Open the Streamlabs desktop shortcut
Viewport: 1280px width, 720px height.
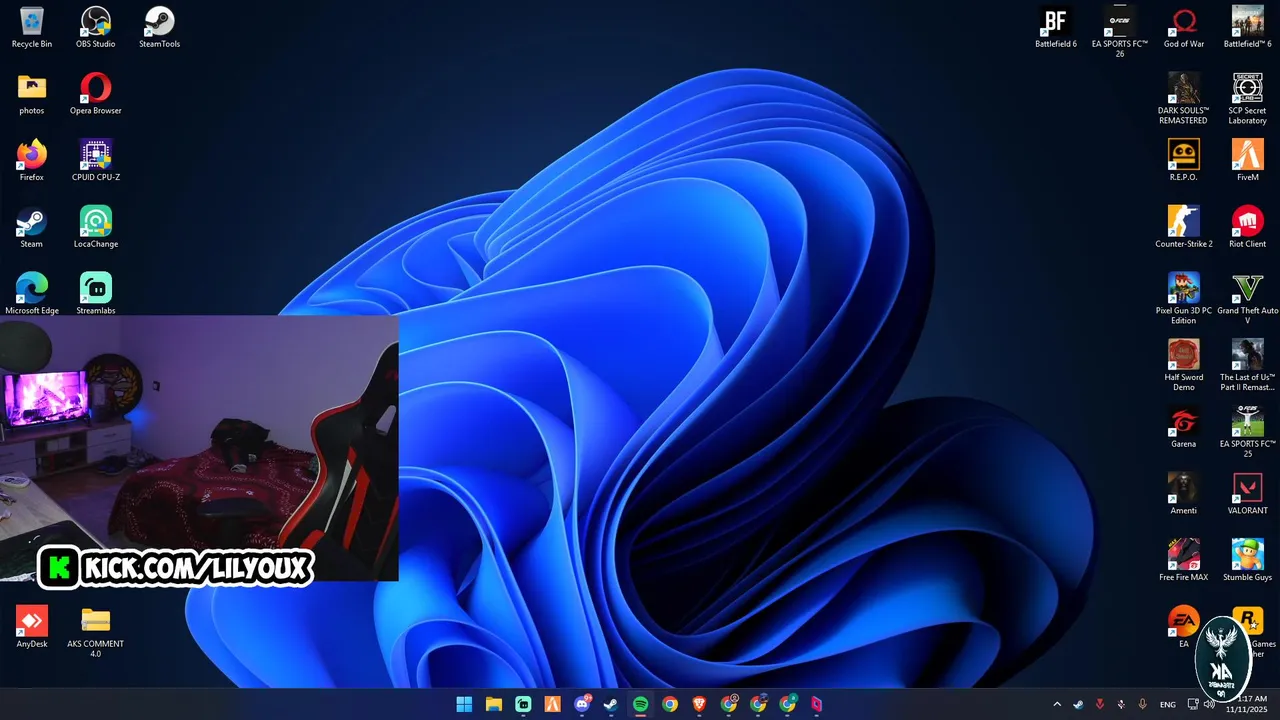click(x=96, y=293)
